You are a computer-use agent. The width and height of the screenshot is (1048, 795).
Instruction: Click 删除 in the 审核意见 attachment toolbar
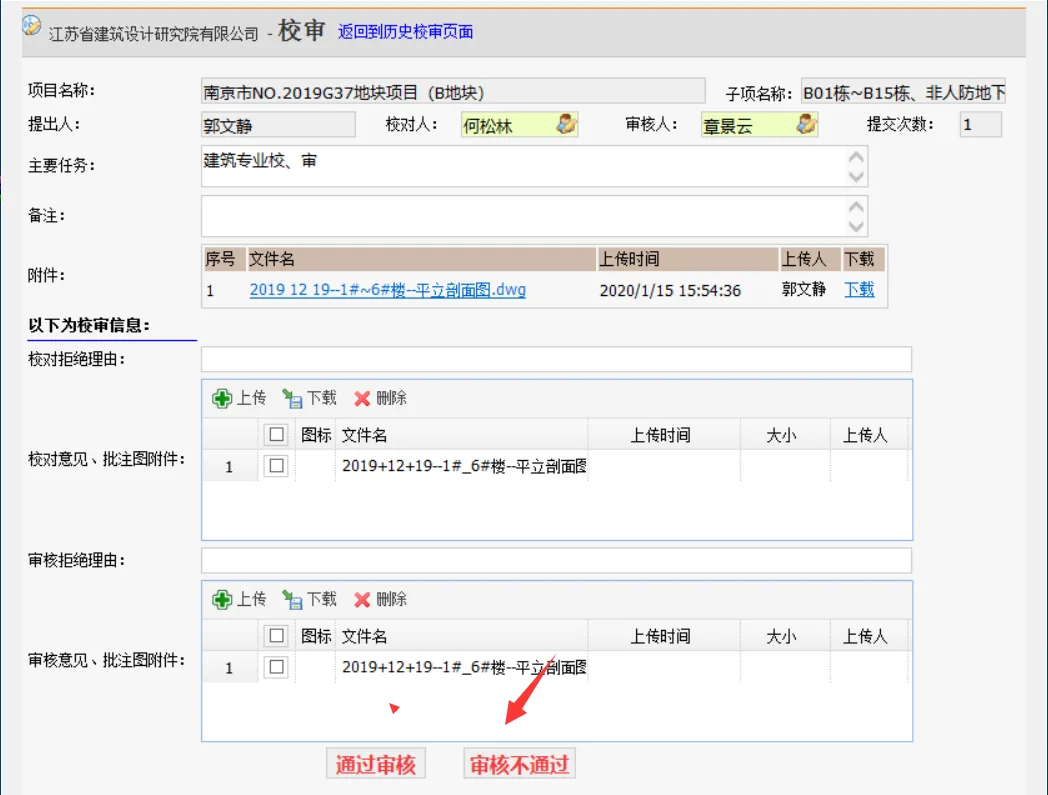[380, 599]
